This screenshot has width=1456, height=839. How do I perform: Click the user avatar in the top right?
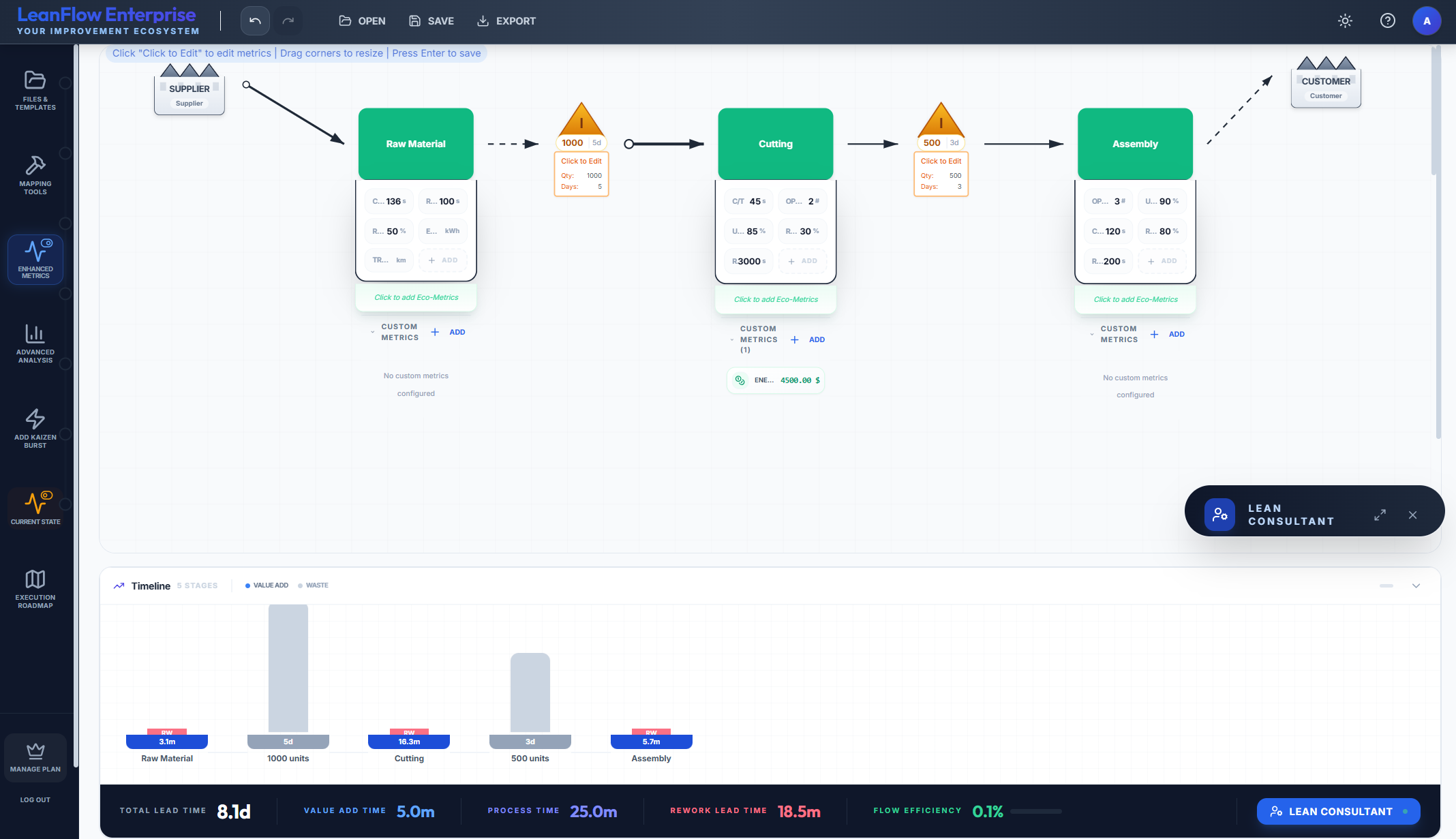pos(1427,20)
